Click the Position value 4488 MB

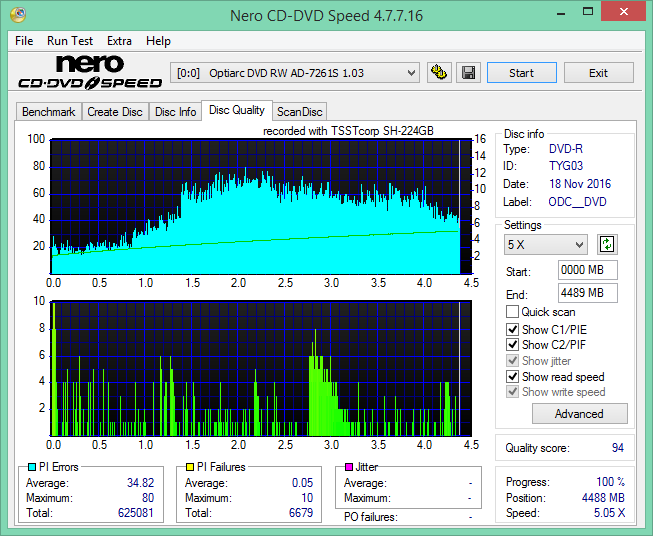coord(603,498)
